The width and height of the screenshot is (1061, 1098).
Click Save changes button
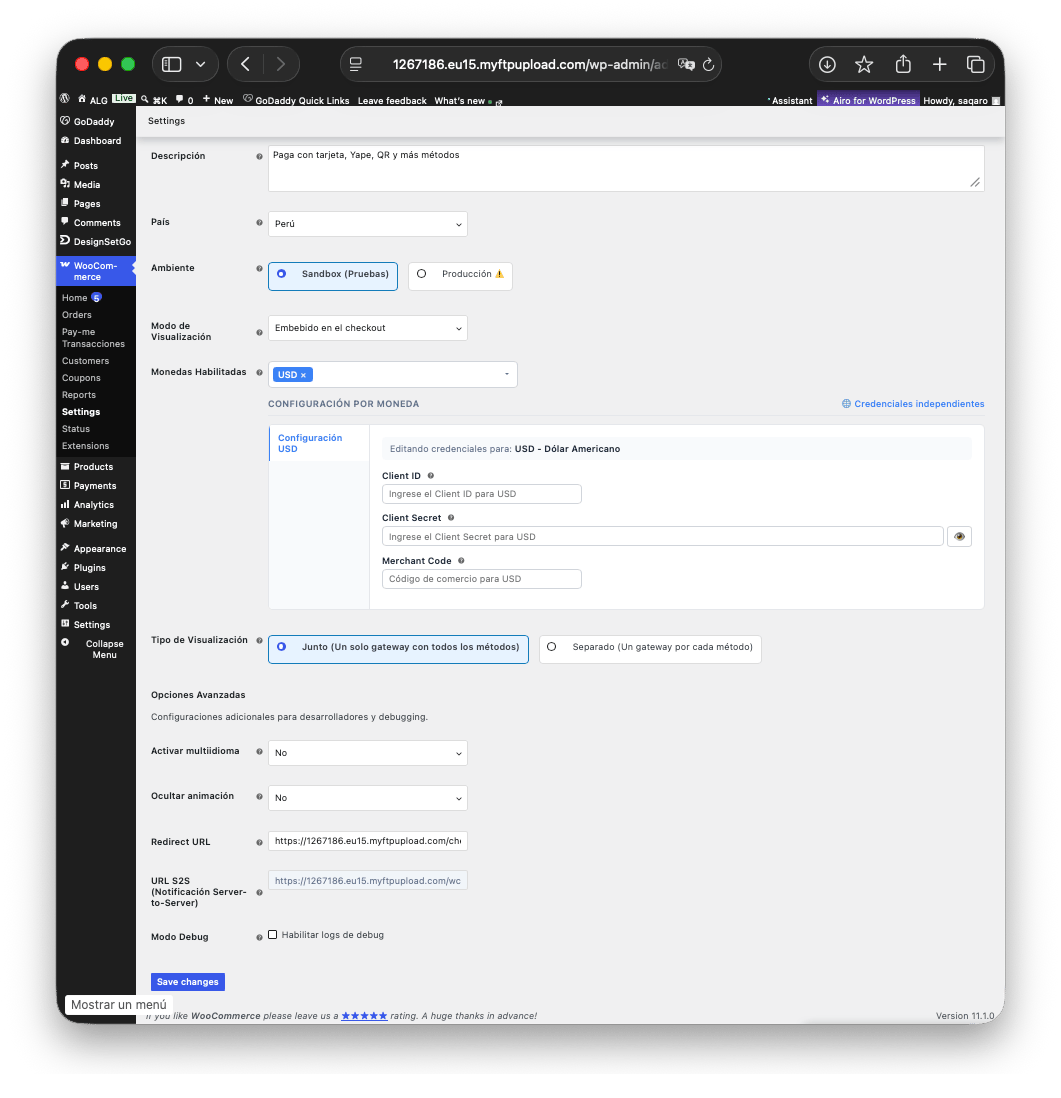pyautogui.click(x=188, y=982)
